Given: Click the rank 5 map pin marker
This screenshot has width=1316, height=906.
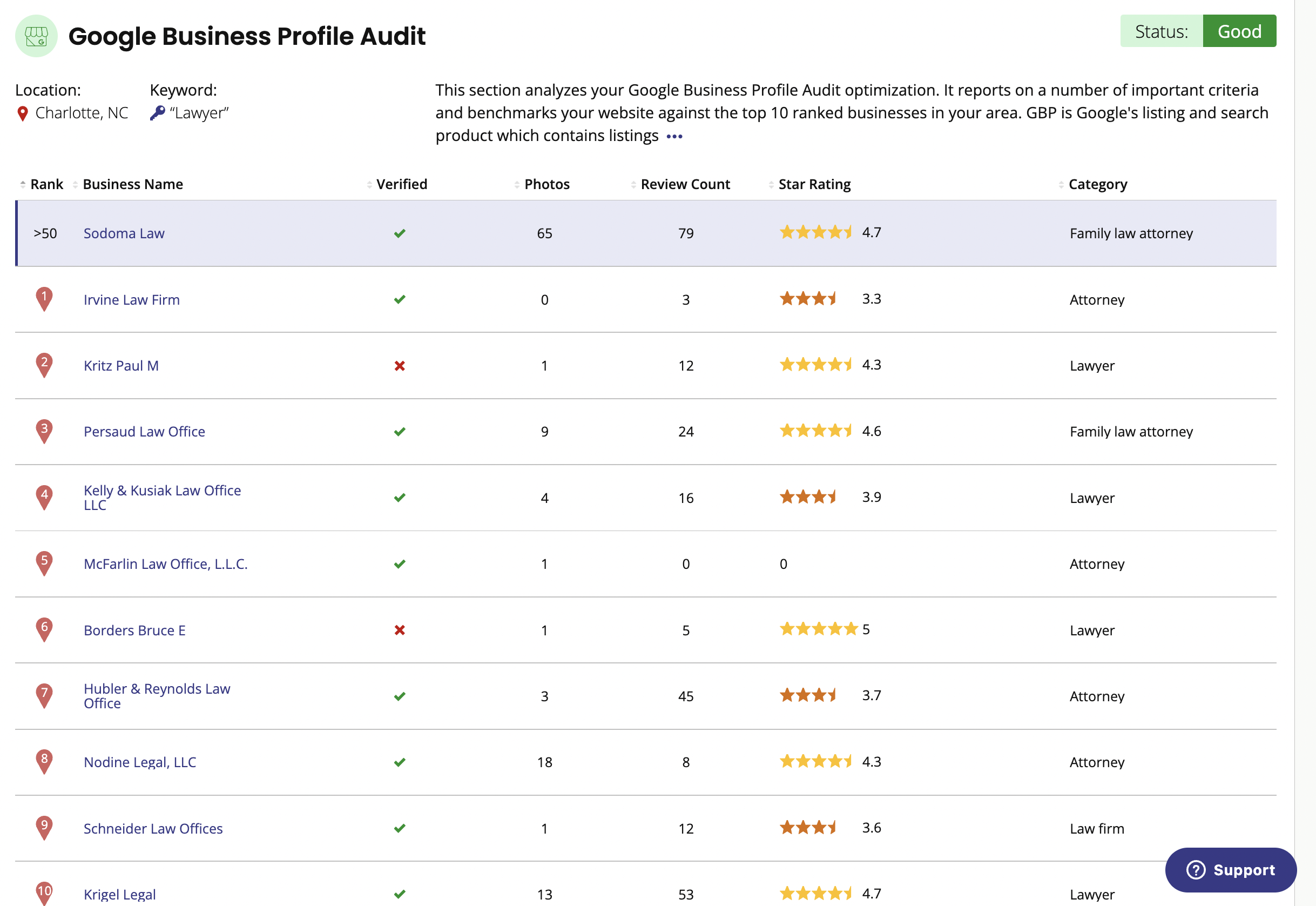Looking at the screenshot, I should (44, 563).
